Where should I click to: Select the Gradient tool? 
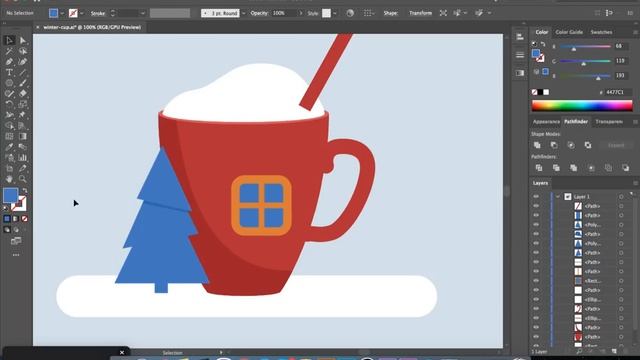23,136
